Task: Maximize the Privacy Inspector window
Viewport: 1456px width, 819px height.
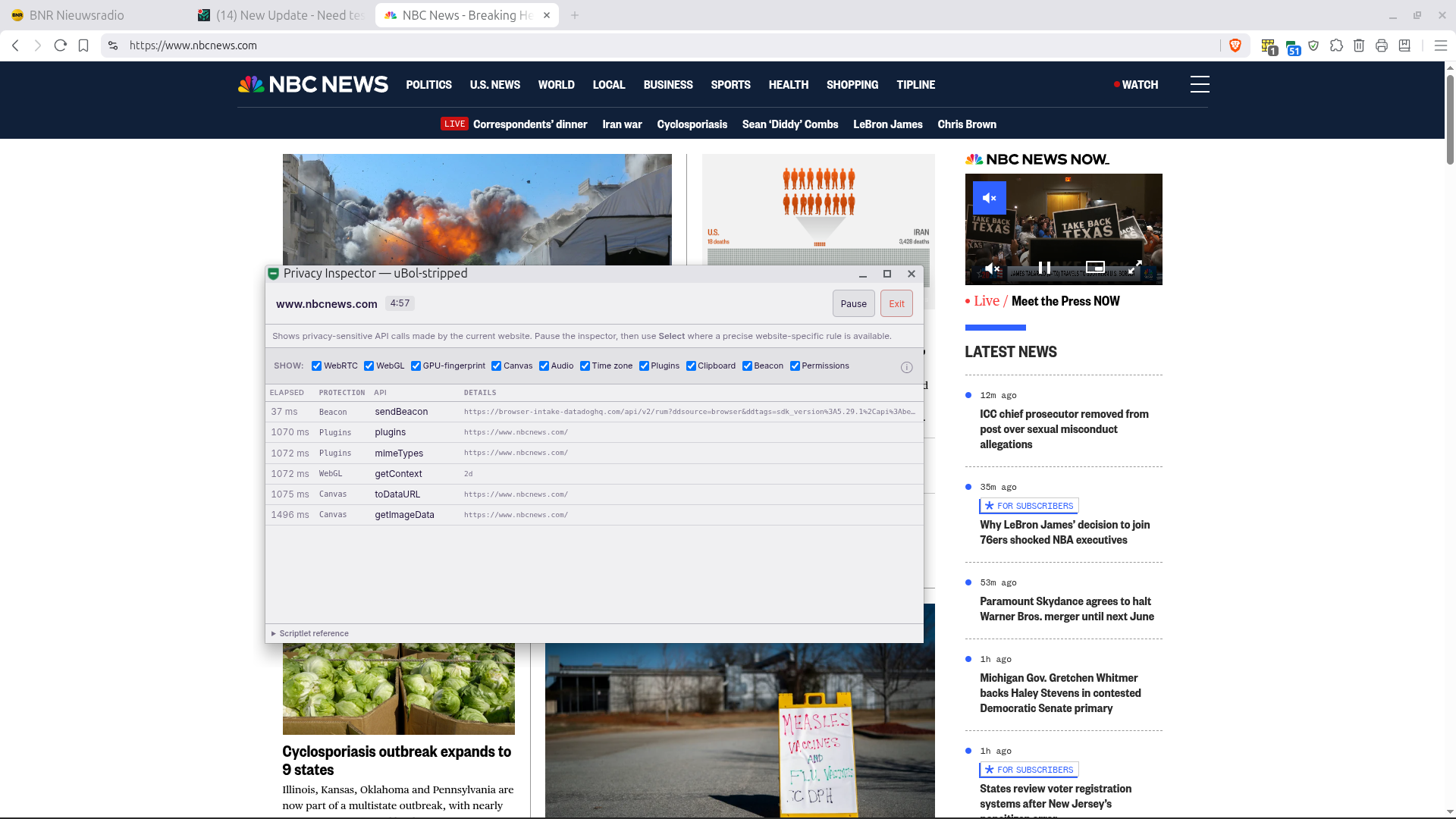Action: (x=887, y=274)
